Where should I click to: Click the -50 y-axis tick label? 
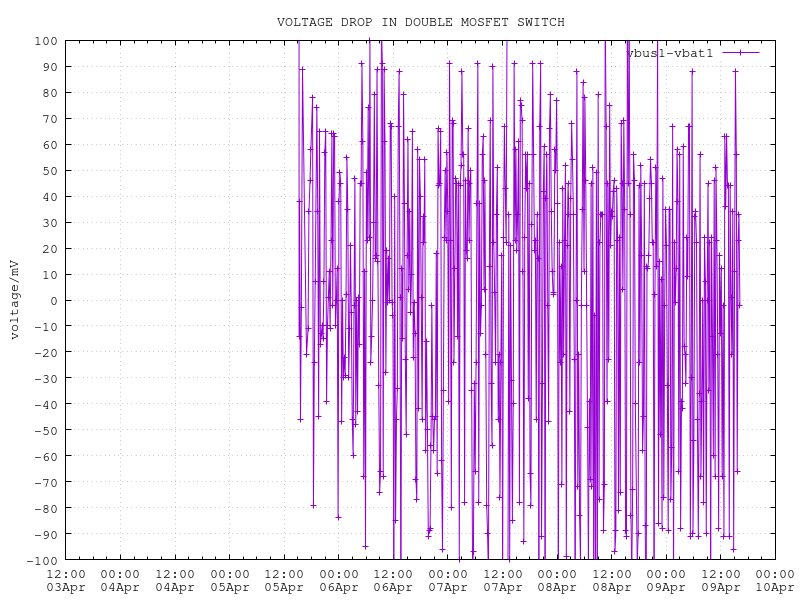tap(45, 430)
